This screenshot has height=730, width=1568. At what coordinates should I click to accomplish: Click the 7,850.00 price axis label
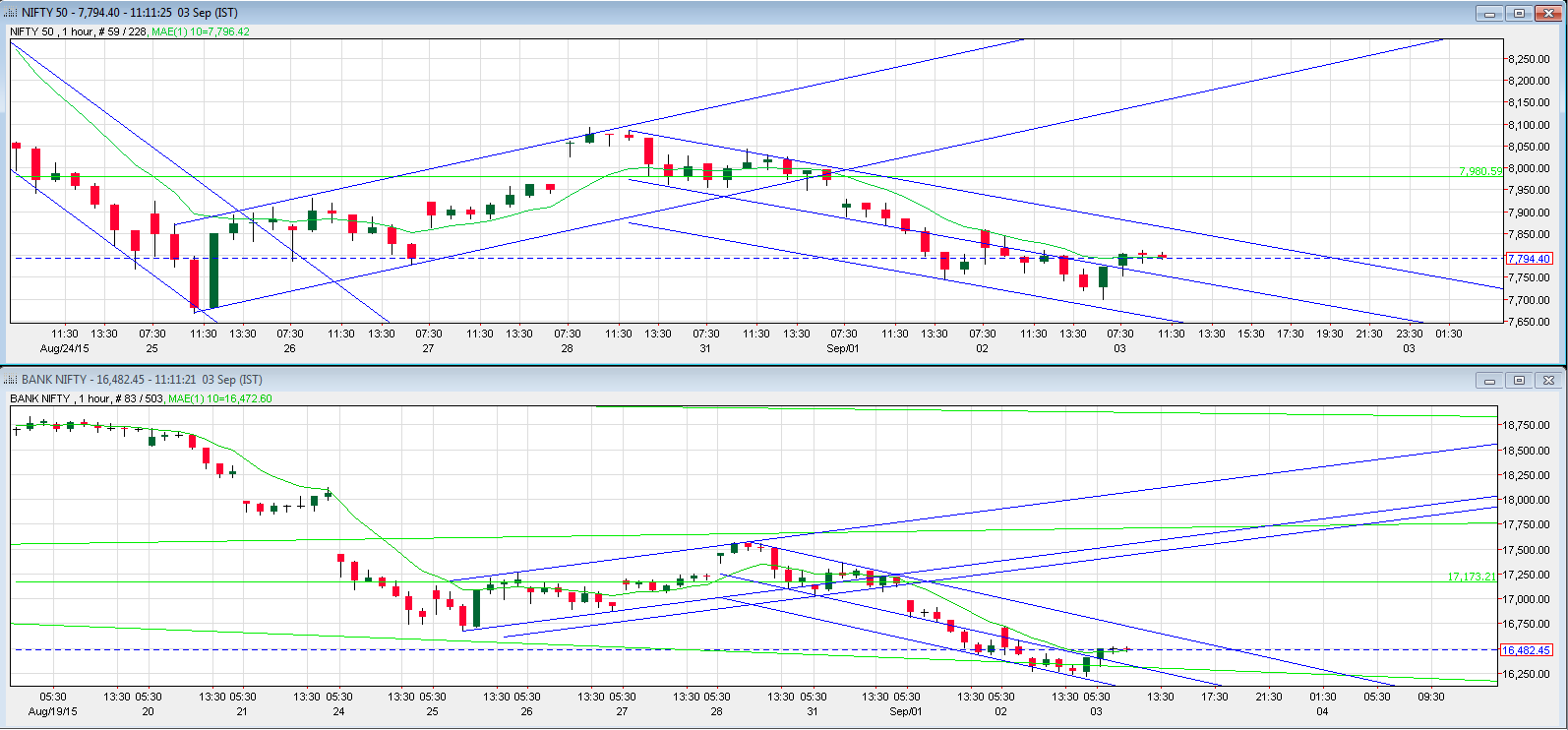click(1529, 234)
